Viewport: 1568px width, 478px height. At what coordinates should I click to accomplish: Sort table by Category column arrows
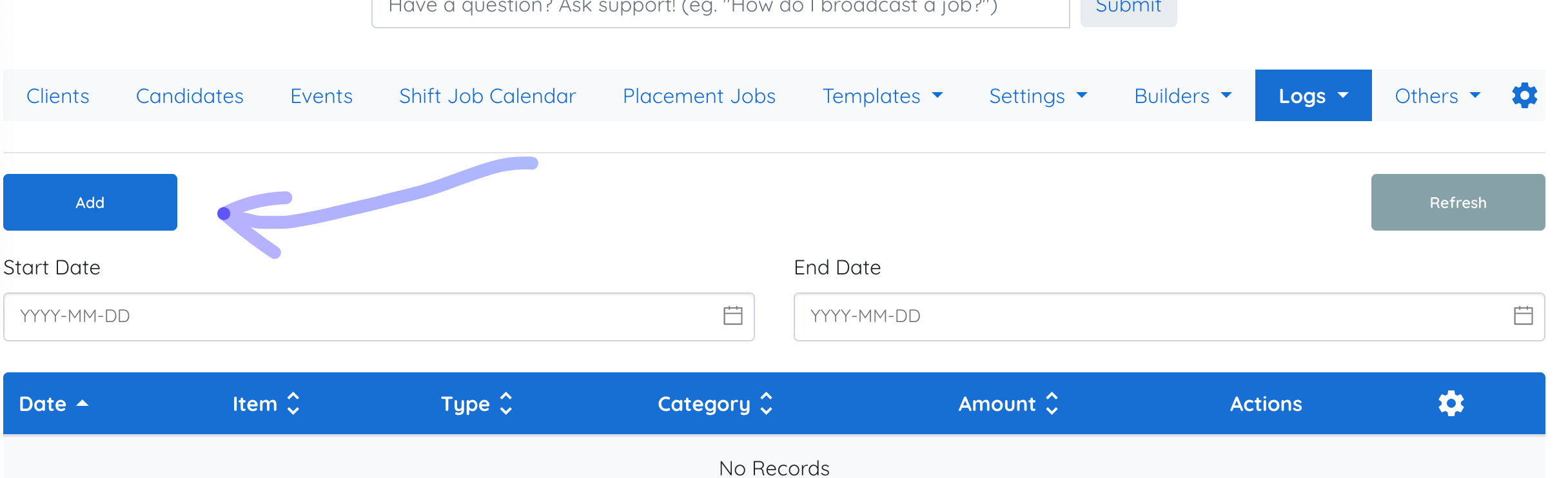point(767,403)
